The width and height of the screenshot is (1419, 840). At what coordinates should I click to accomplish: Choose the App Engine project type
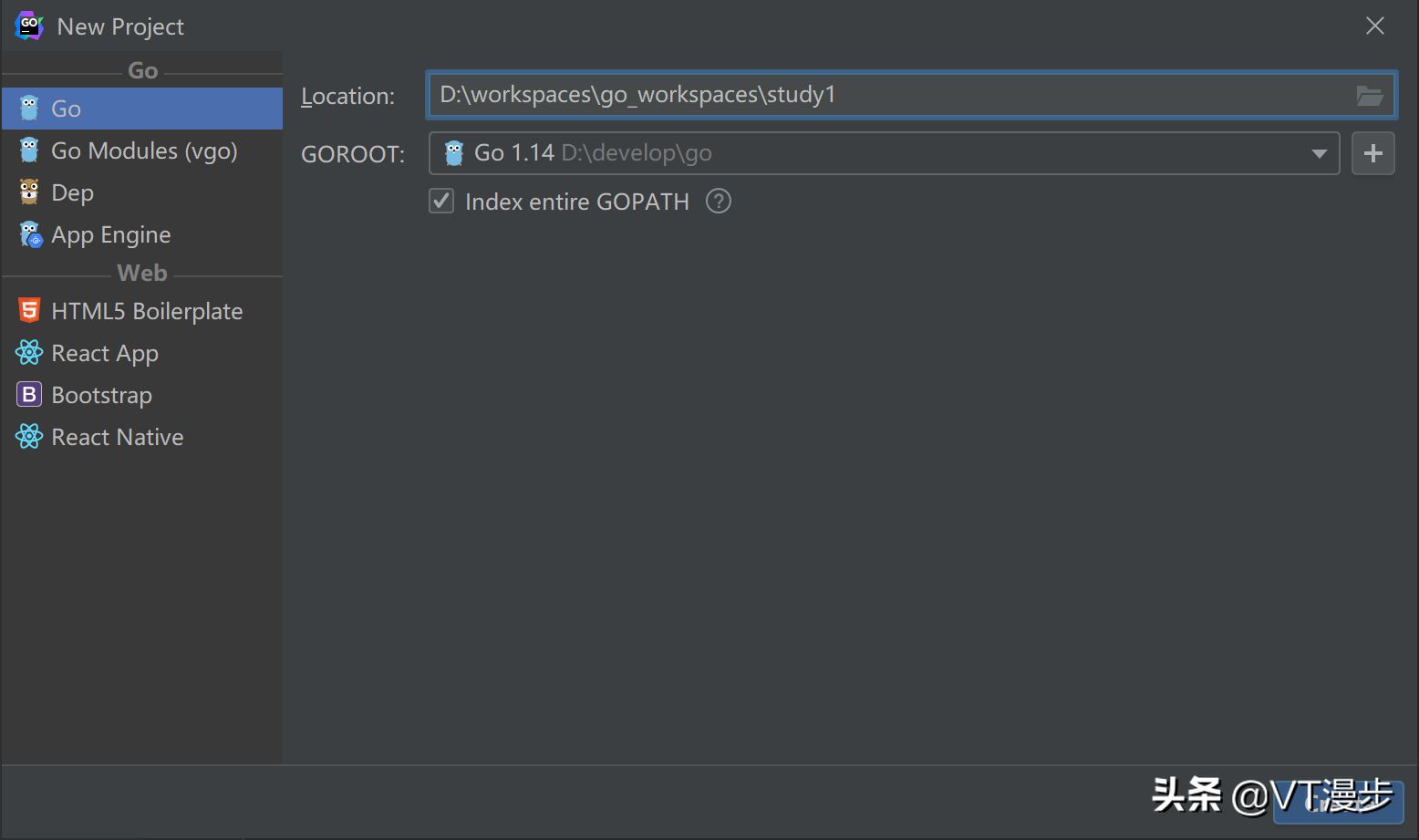click(x=141, y=234)
